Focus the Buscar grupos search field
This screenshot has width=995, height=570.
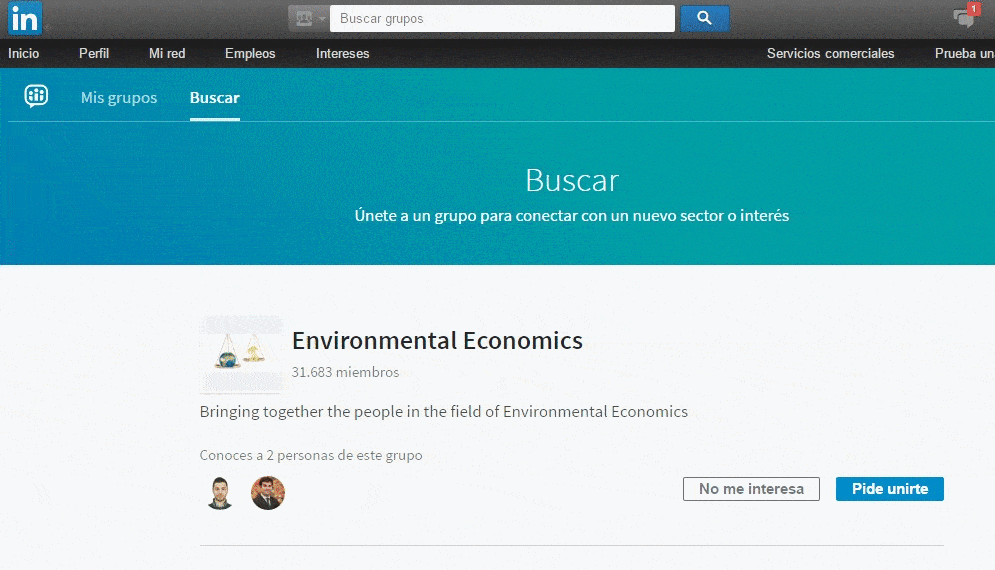(502, 18)
